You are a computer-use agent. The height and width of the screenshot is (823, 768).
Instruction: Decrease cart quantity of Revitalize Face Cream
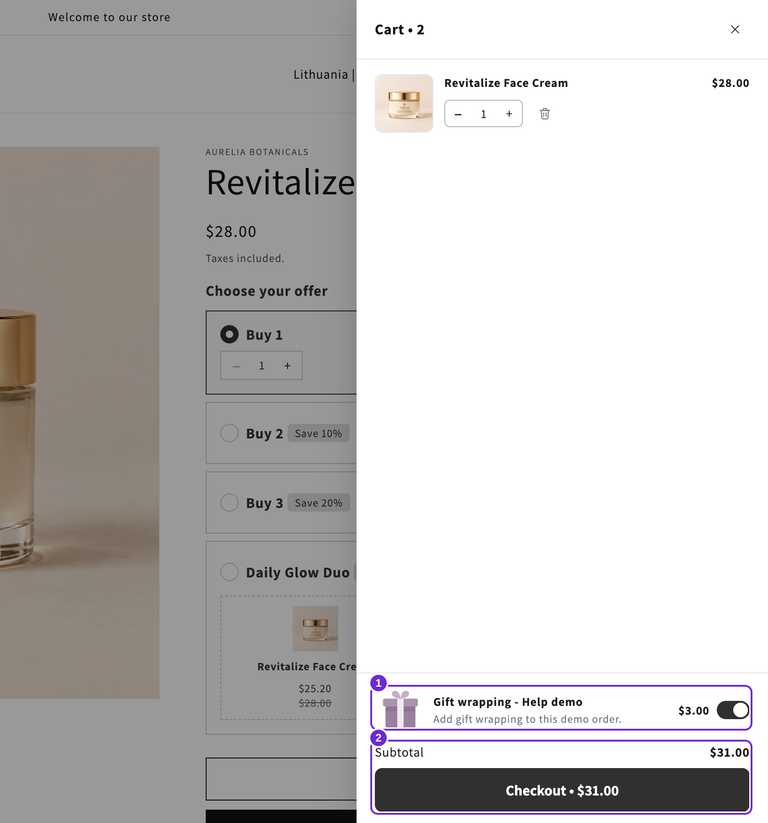(458, 114)
